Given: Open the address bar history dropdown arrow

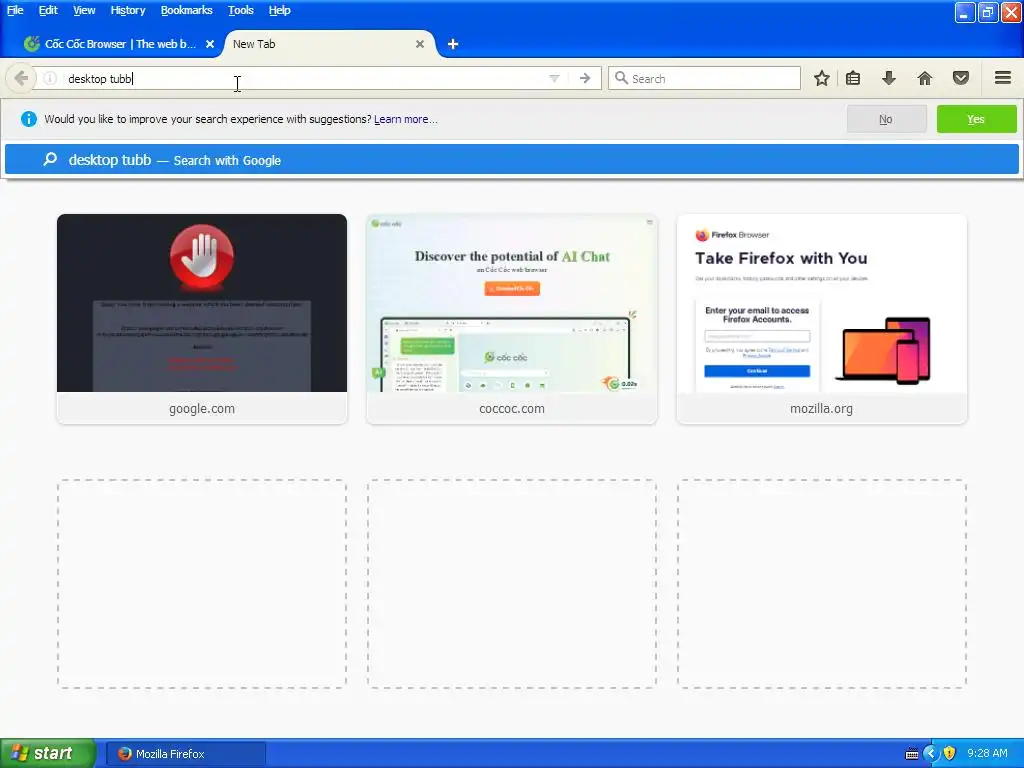Looking at the screenshot, I should [554, 78].
